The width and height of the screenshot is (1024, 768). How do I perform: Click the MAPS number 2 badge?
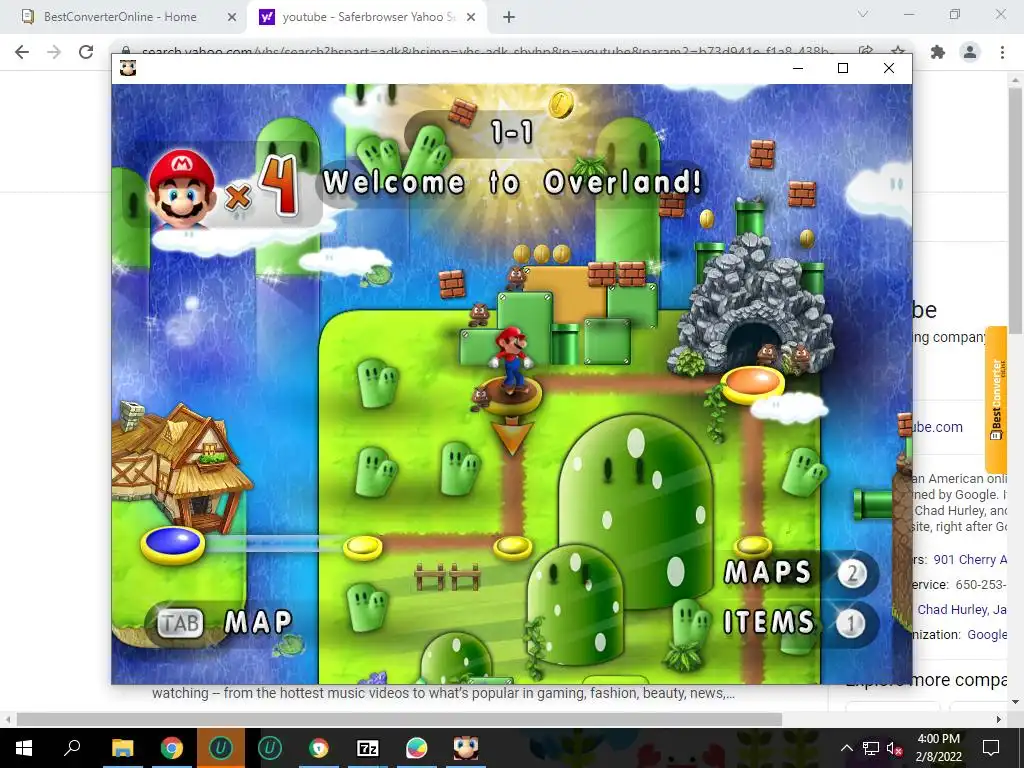click(x=852, y=574)
